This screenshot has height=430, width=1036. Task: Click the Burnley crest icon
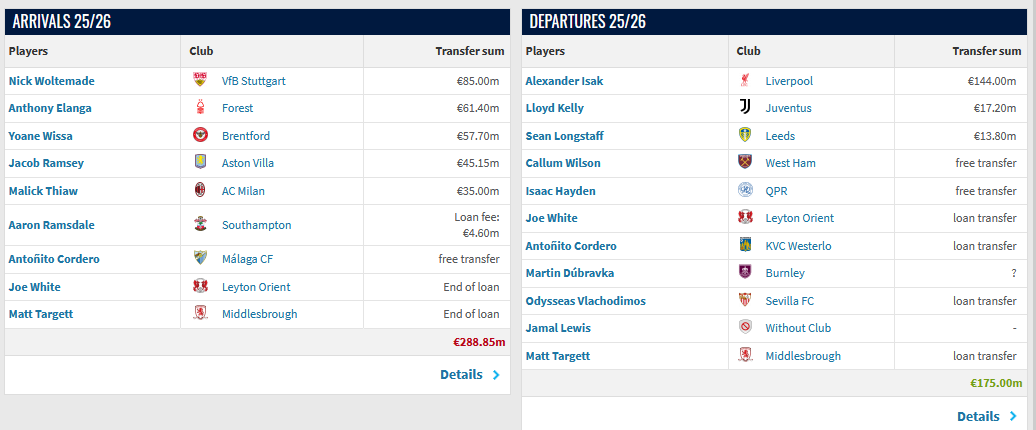point(745,273)
